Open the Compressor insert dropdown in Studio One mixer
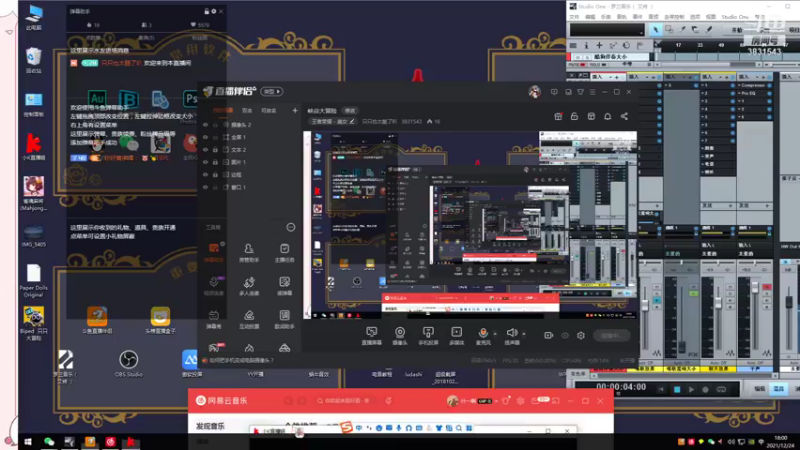The height and width of the screenshot is (450, 800). (x=739, y=85)
